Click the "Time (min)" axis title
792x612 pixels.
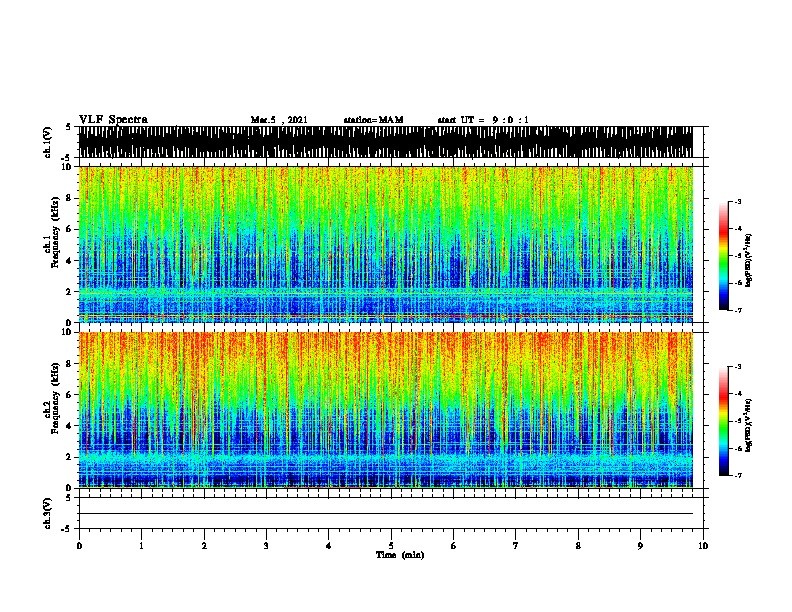pos(400,555)
